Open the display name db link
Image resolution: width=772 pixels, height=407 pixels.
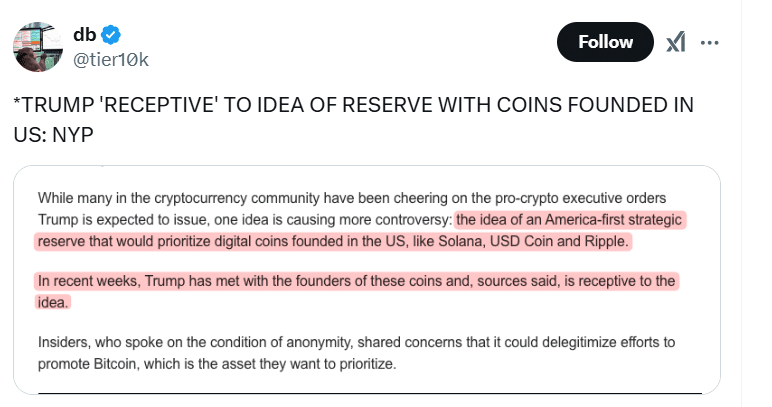pyautogui.click(x=85, y=35)
